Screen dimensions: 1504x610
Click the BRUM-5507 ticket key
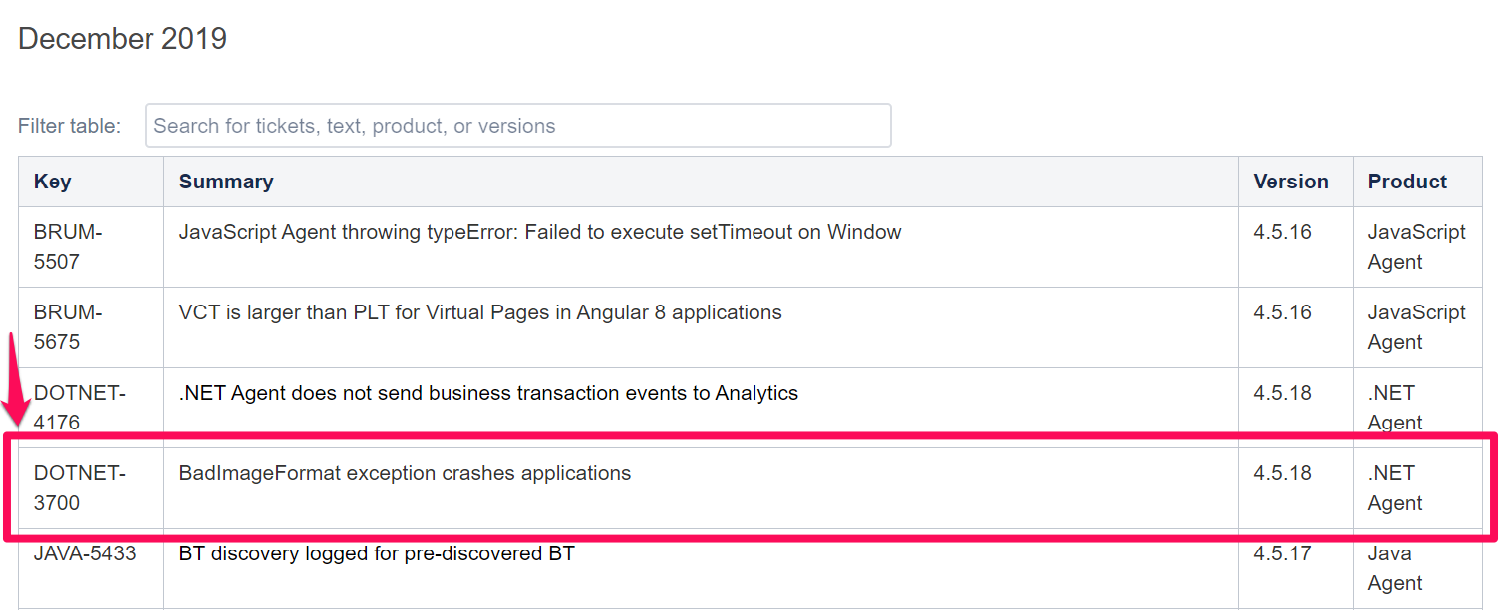tap(68, 247)
